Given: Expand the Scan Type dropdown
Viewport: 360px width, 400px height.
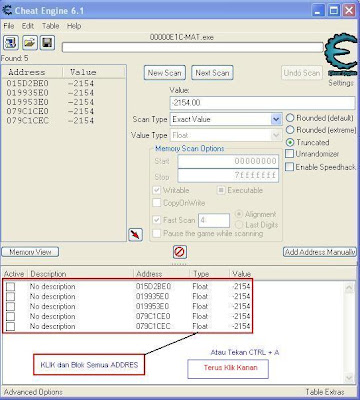Looking at the screenshot, I should [276, 119].
